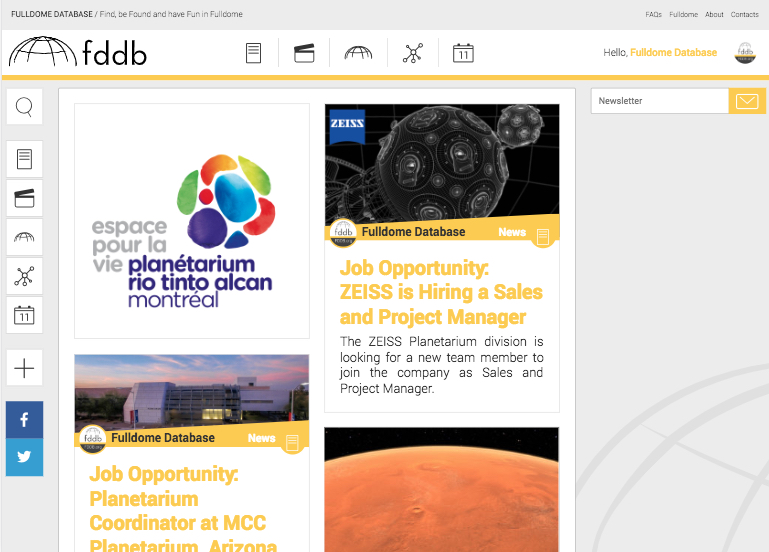Open Shows clapperboard icon in top navigation
Image resolution: width=769 pixels, height=552 pixels.
pos(304,53)
